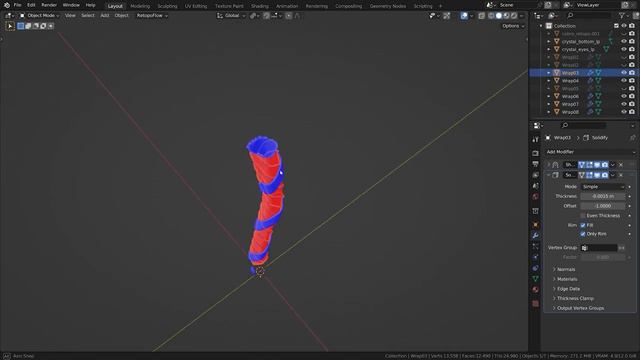
Task: Open World properties tab icon
Action: point(536,196)
